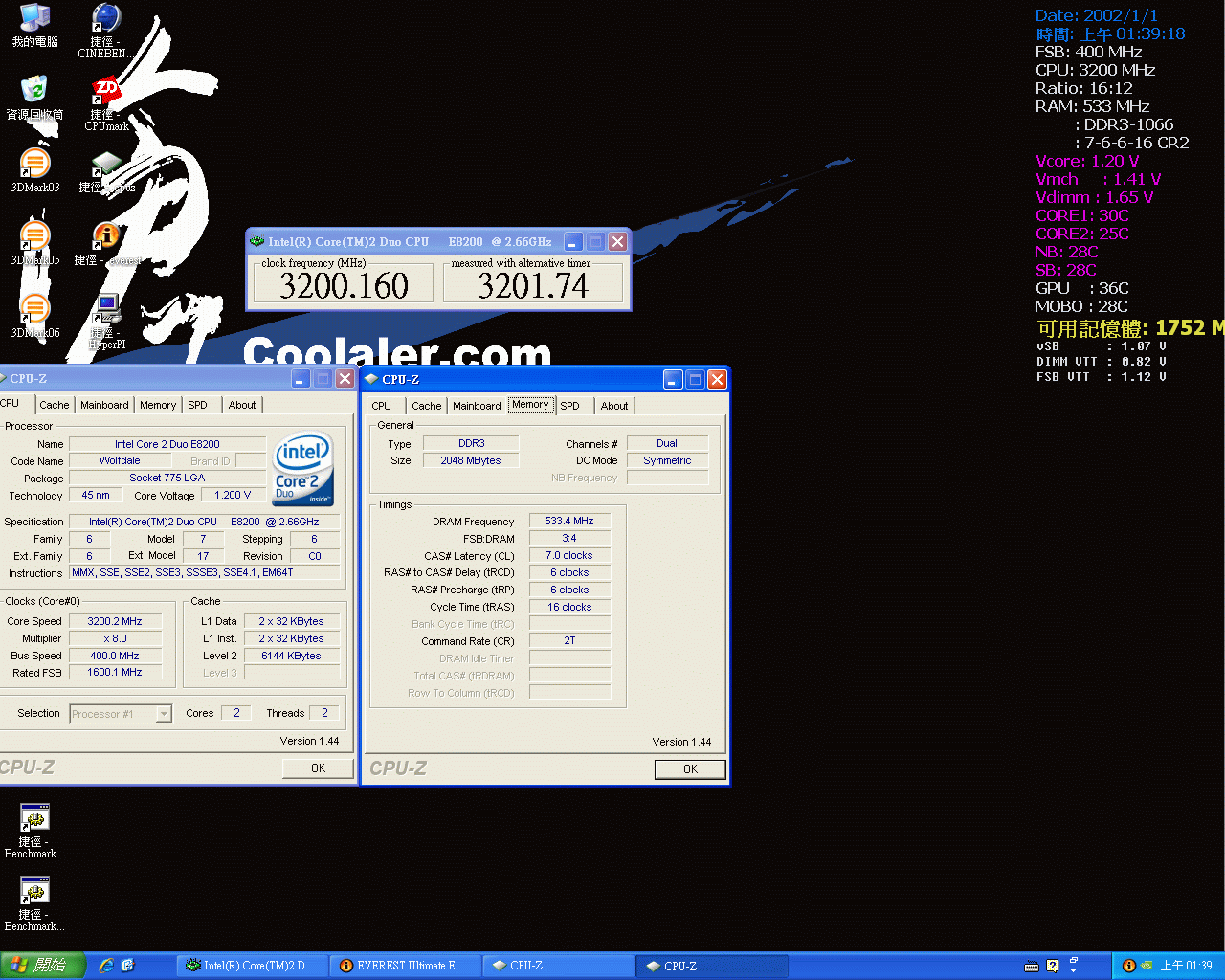Click the Name field 'Intel Core 2 Duo E8200'

point(167,444)
